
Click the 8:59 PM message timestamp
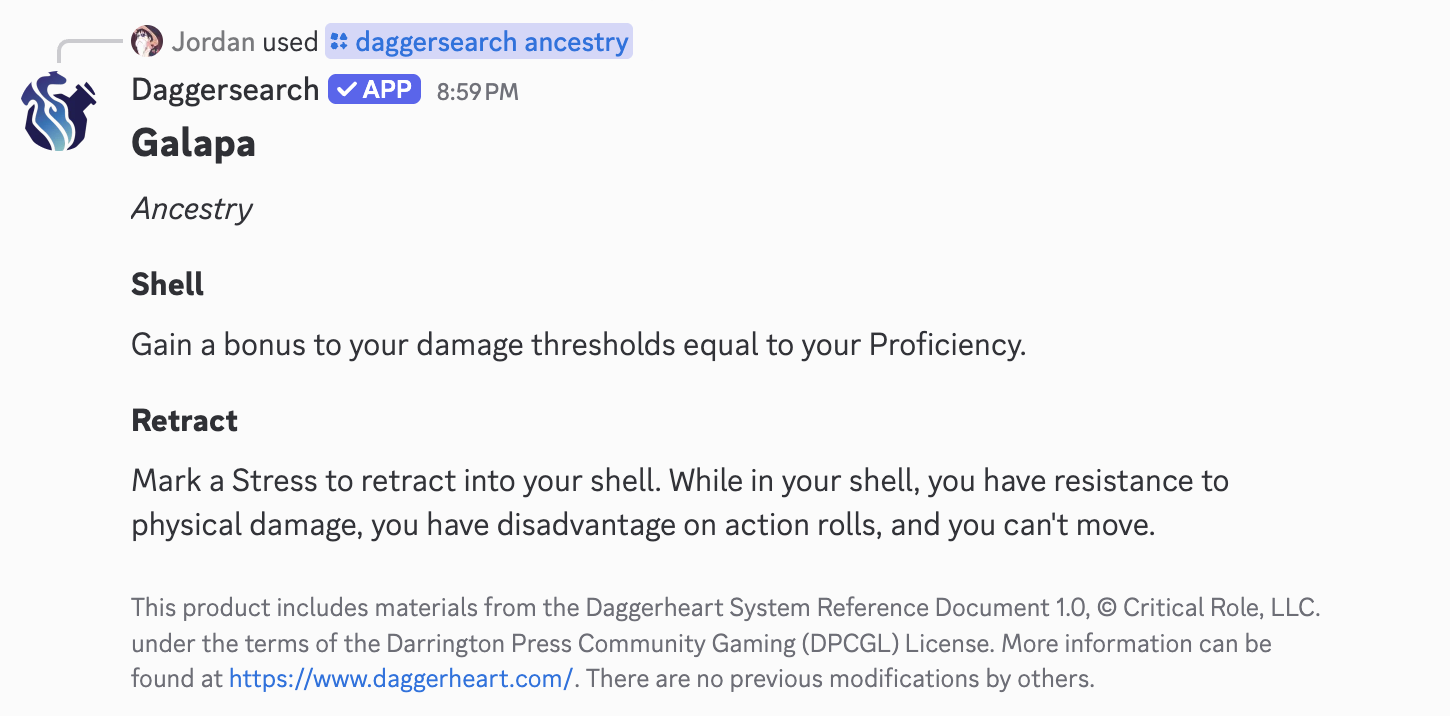477,92
